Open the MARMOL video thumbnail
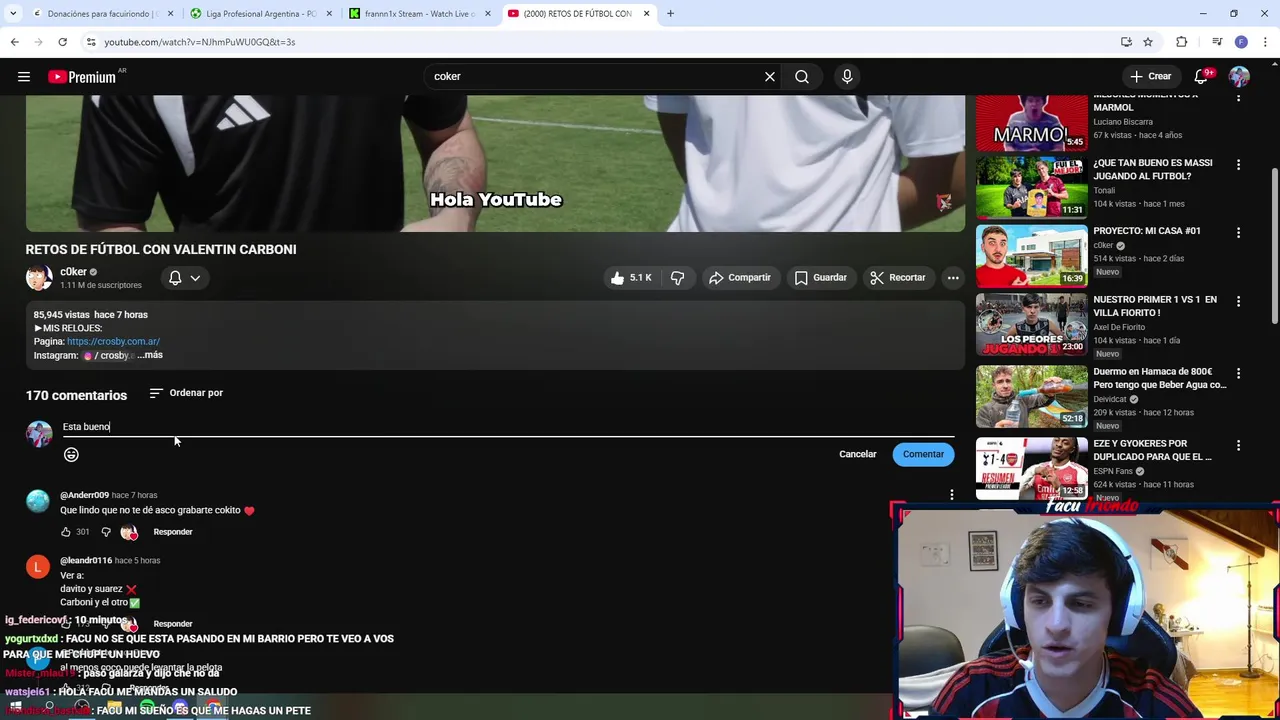This screenshot has height=720, width=1280. [x=1031, y=122]
